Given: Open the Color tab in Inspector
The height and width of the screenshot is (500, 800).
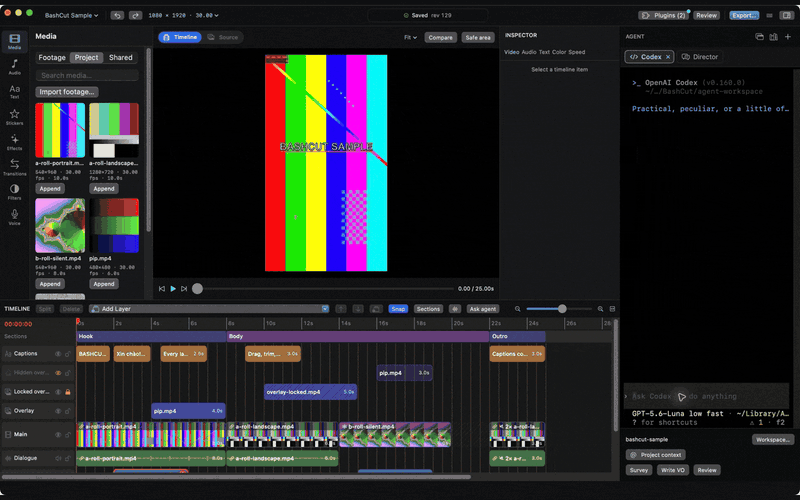Looking at the screenshot, I should pos(559,52).
